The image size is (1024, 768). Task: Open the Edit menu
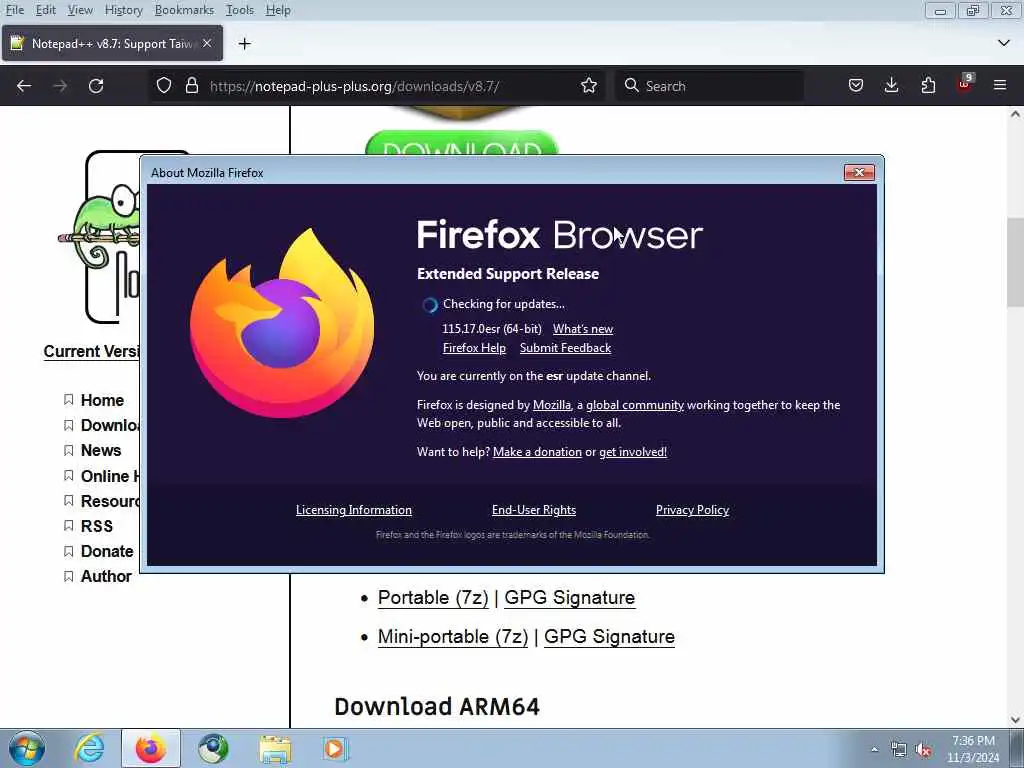click(46, 10)
